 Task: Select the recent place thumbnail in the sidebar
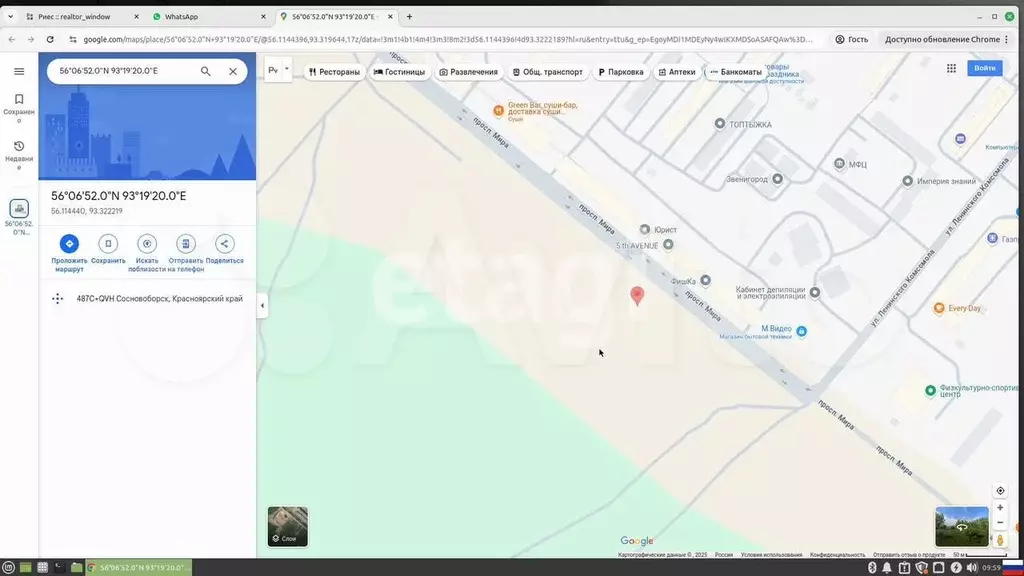pos(19,209)
